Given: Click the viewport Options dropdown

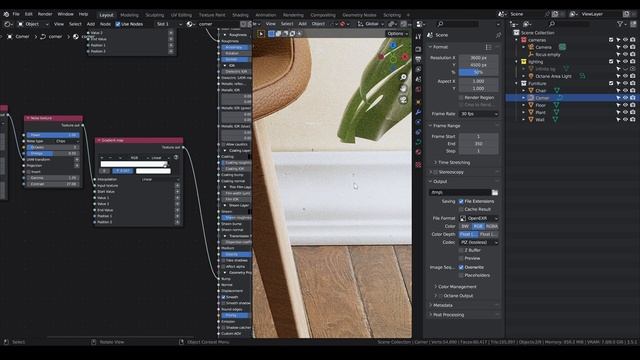Looking at the screenshot, I should (398, 33).
